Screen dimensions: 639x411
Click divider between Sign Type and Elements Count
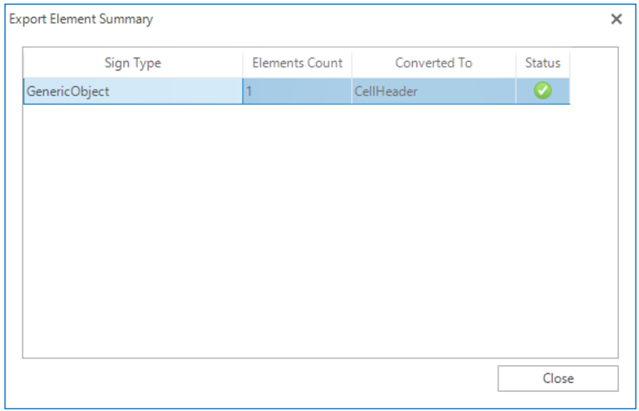click(243, 63)
